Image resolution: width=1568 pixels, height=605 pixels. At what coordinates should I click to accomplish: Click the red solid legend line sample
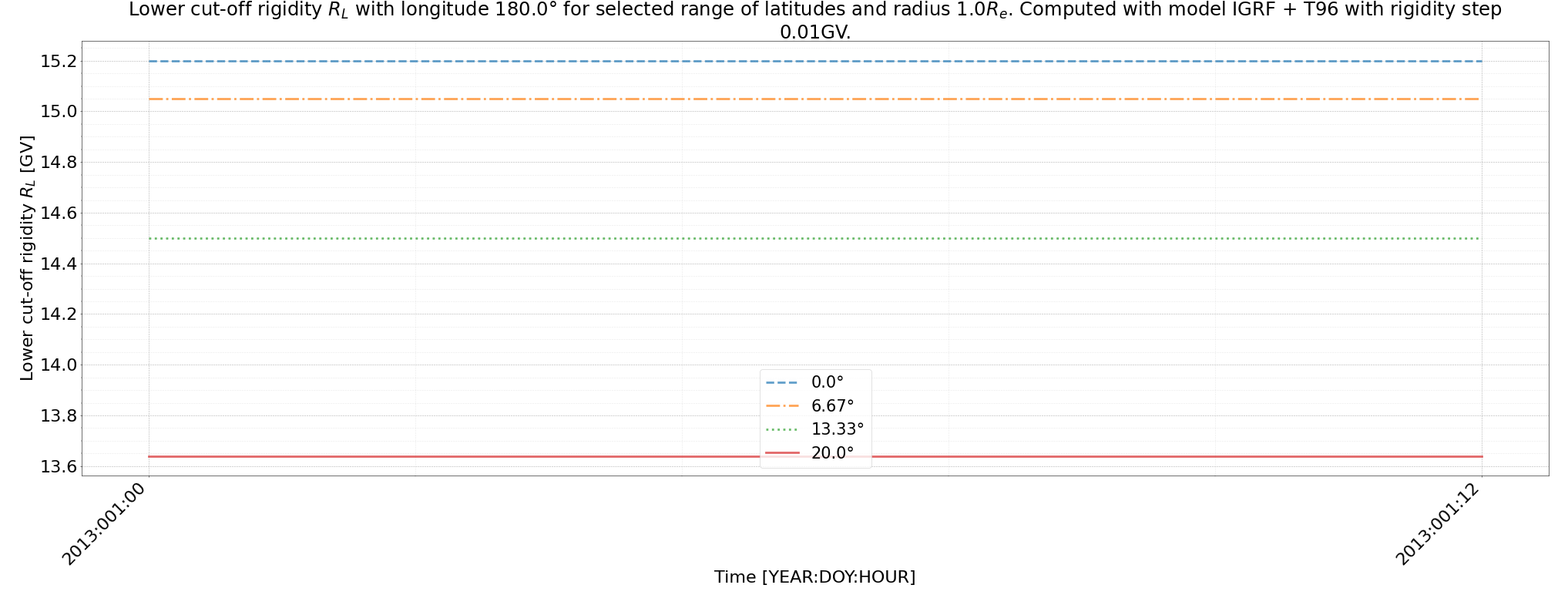point(783,453)
